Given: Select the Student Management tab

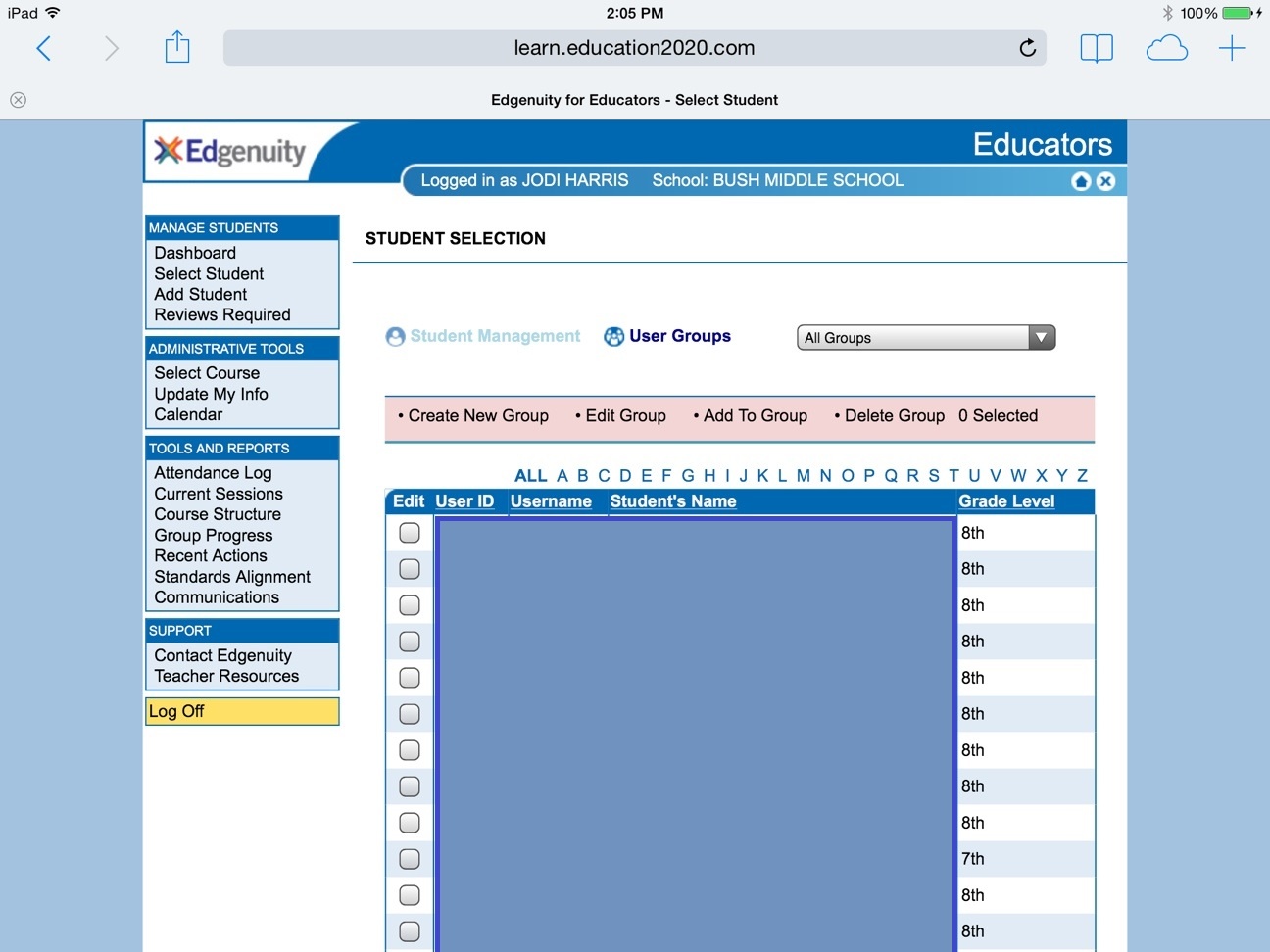Looking at the screenshot, I should [x=494, y=335].
